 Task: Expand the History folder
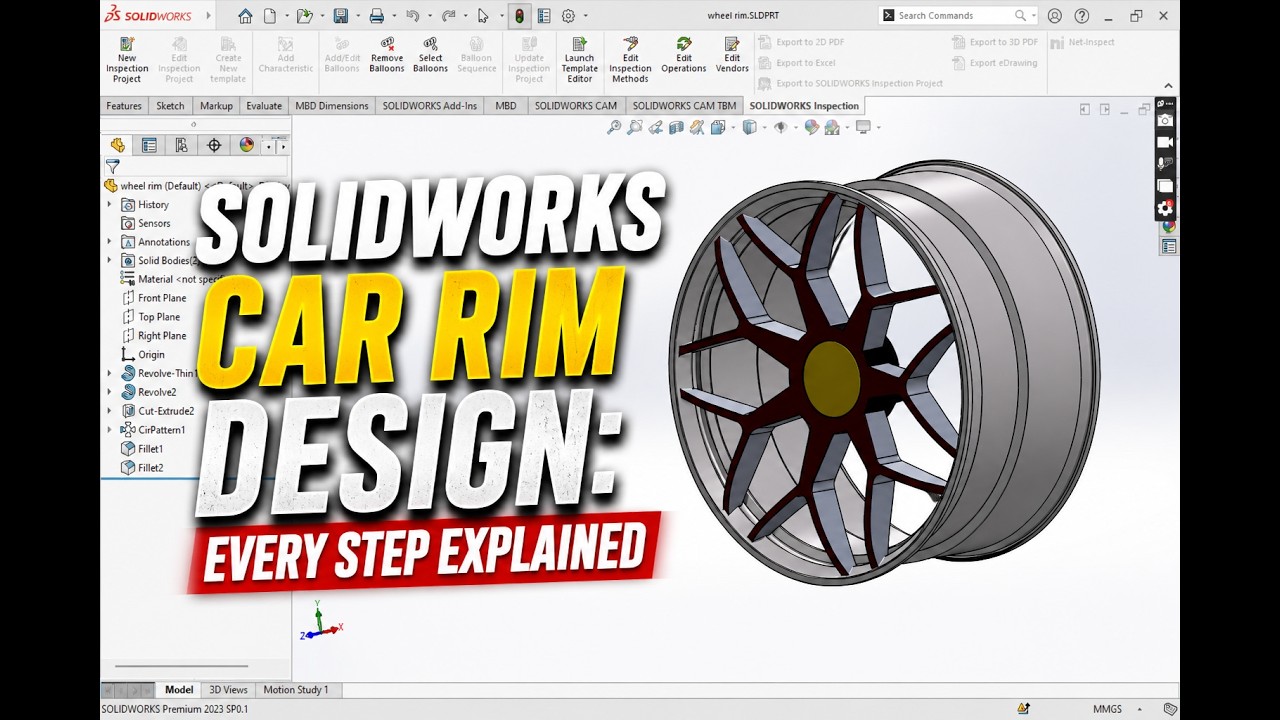point(110,204)
